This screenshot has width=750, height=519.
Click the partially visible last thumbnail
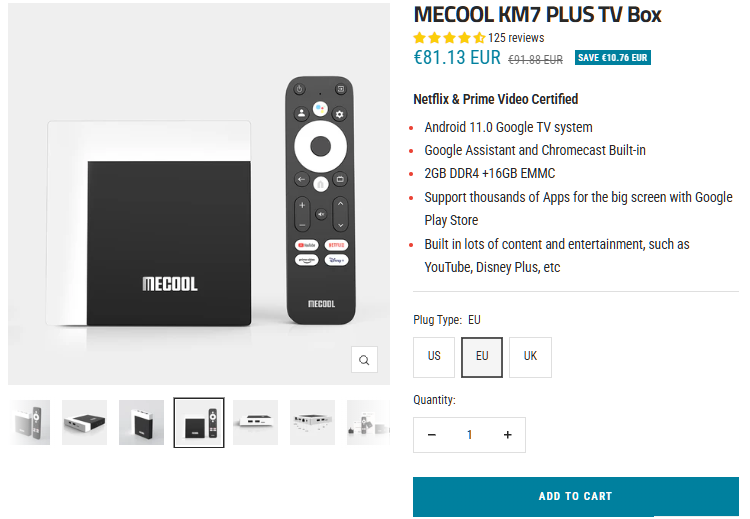click(x=367, y=423)
